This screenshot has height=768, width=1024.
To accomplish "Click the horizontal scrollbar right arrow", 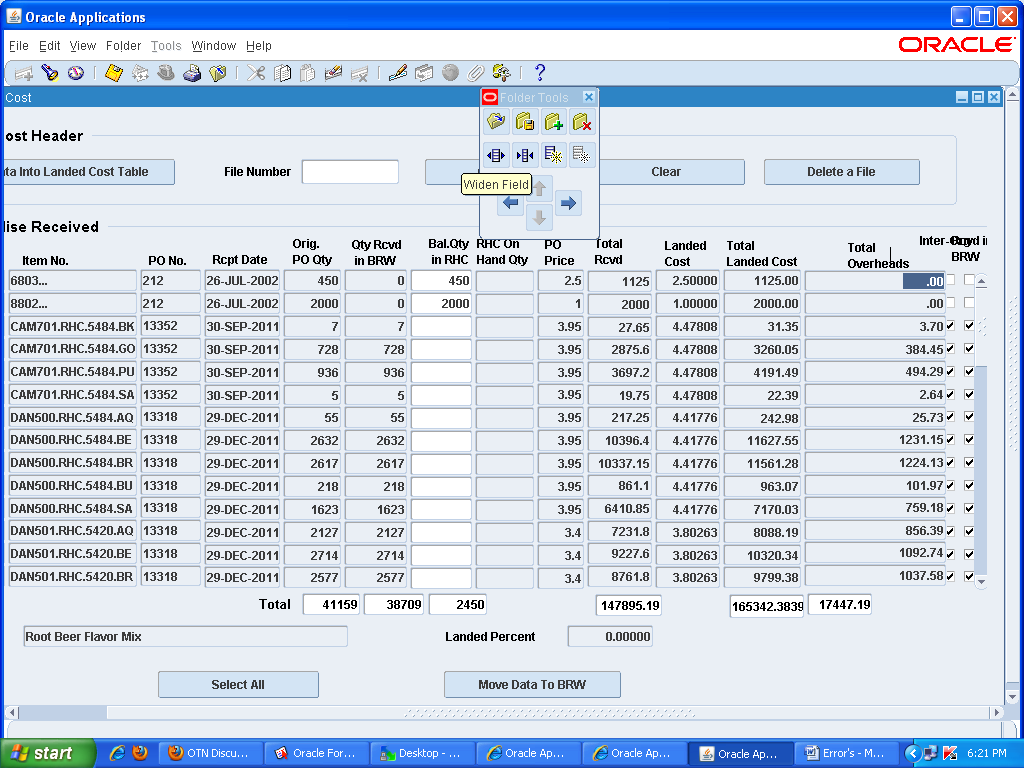I will click(996, 712).
